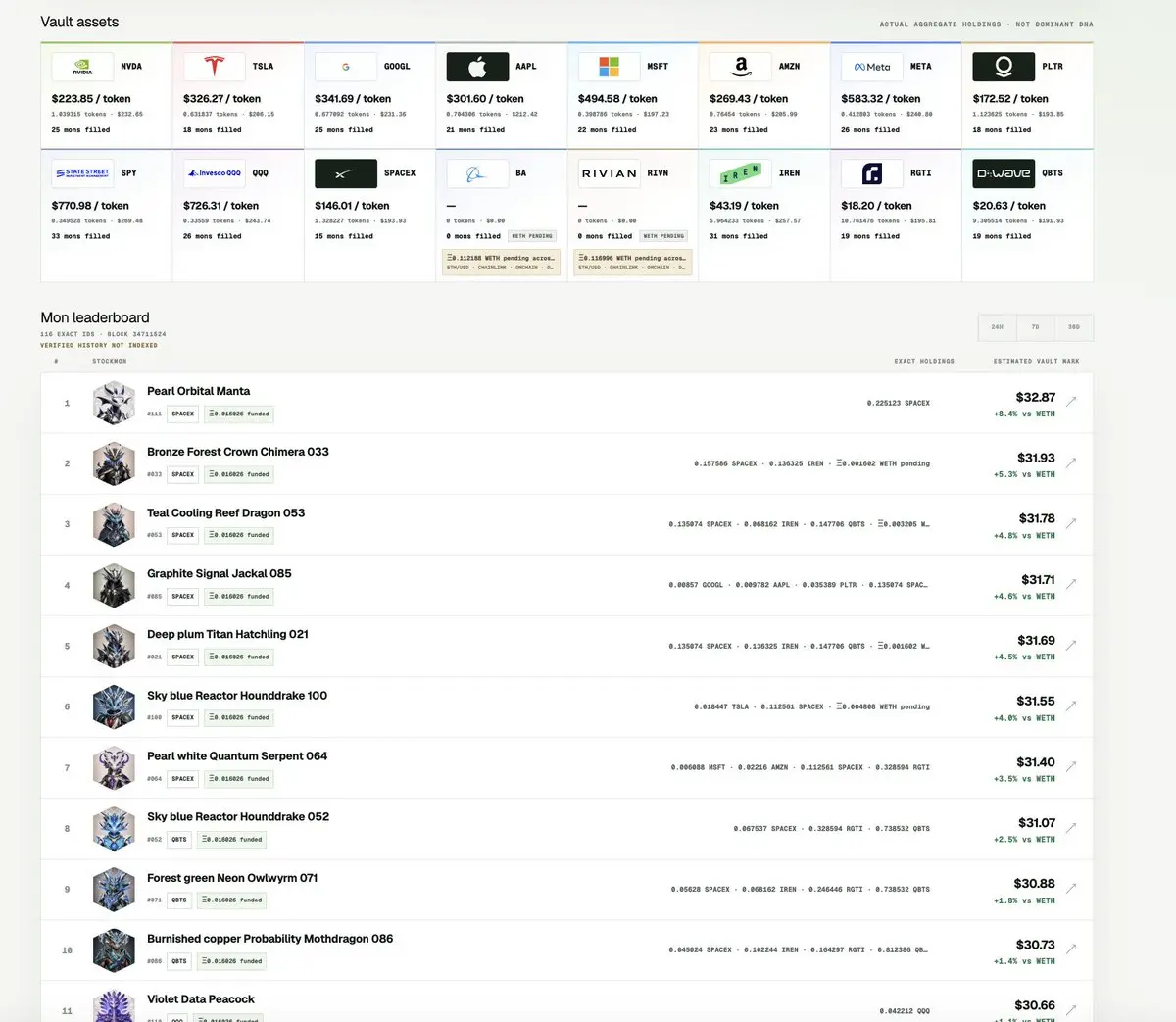The image size is (1176, 1022).
Task: Click the Palantir logo on the PLTR card
Action: coord(1004,67)
